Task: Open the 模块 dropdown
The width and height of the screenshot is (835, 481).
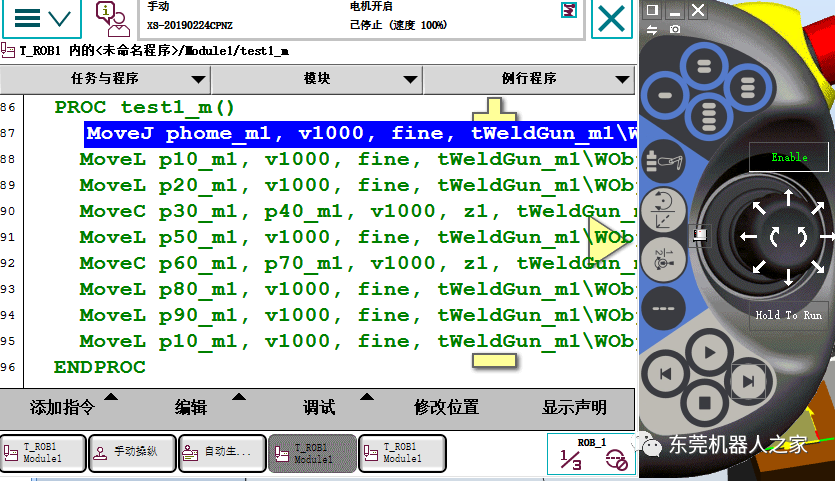Action: (317, 79)
